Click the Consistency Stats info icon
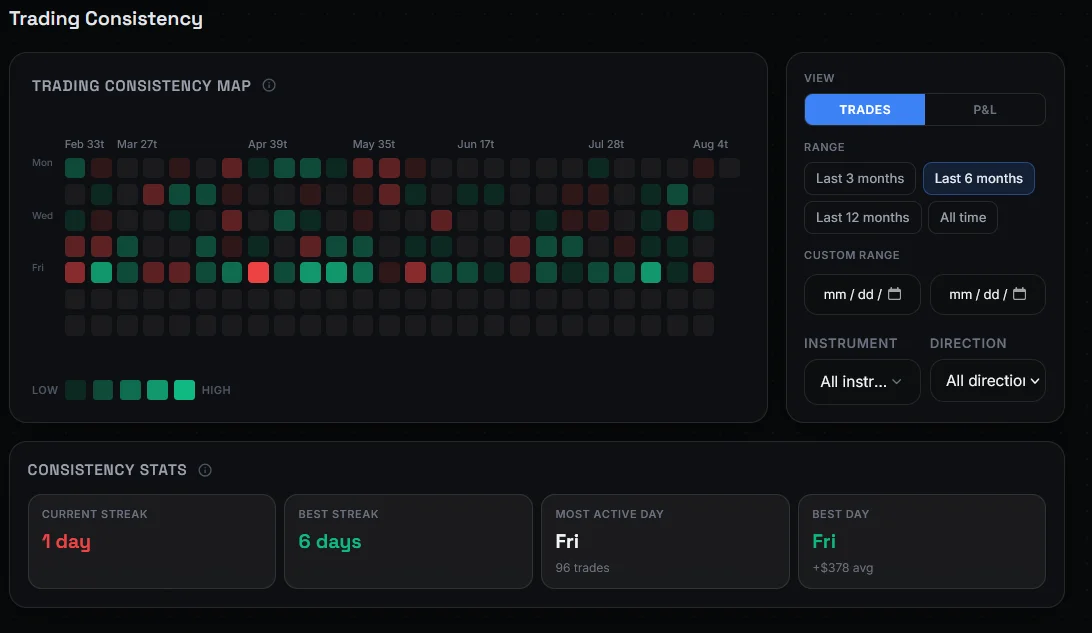 pos(205,470)
